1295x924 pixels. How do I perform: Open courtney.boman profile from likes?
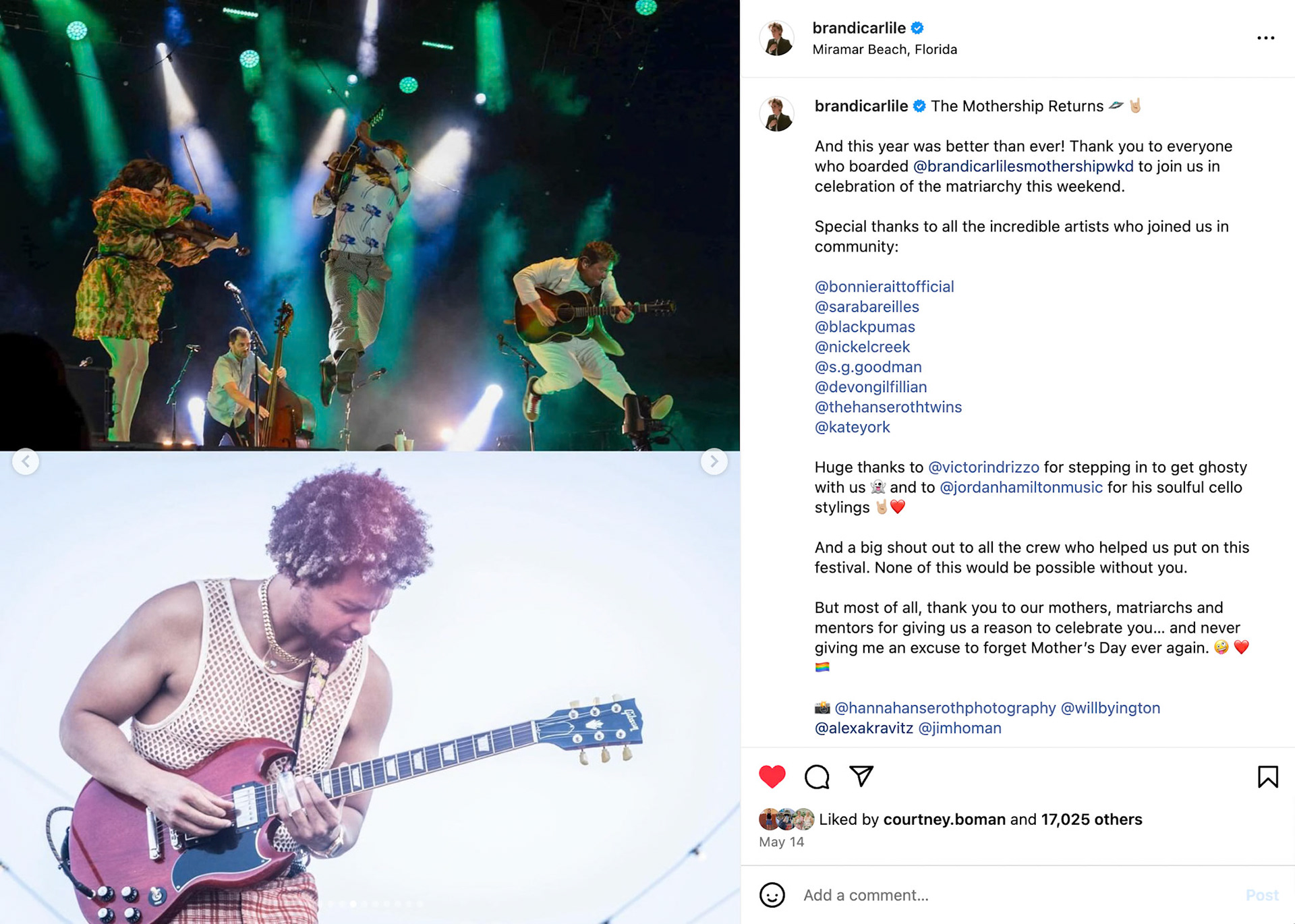[944, 819]
